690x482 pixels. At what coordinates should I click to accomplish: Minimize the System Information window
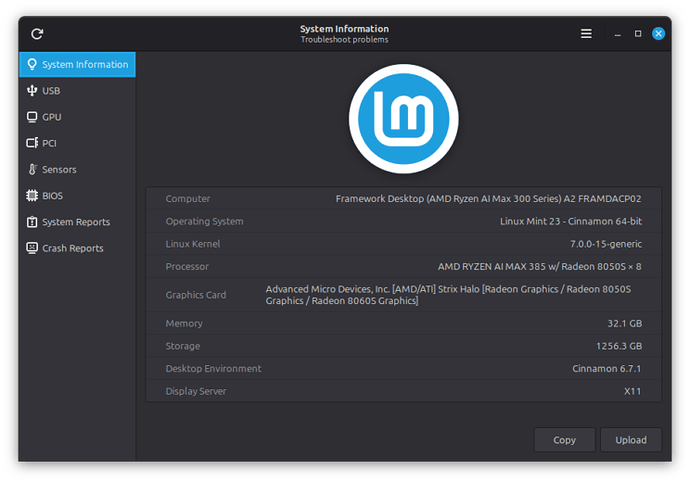coord(617,34)
